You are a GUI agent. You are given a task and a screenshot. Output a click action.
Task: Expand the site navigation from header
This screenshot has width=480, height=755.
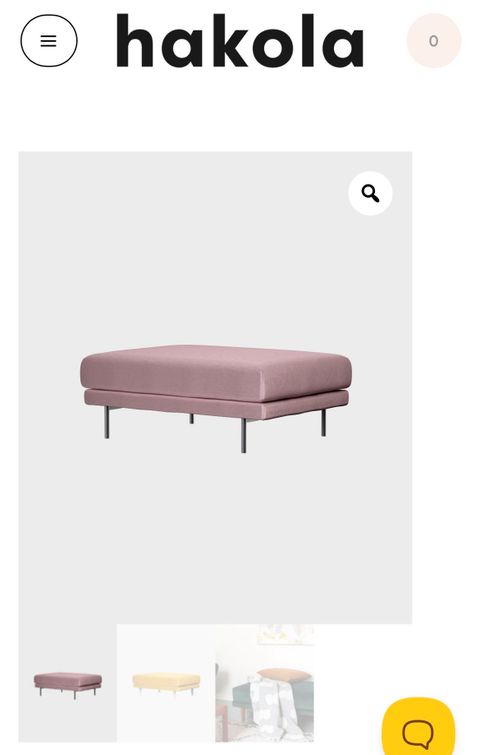49,40
